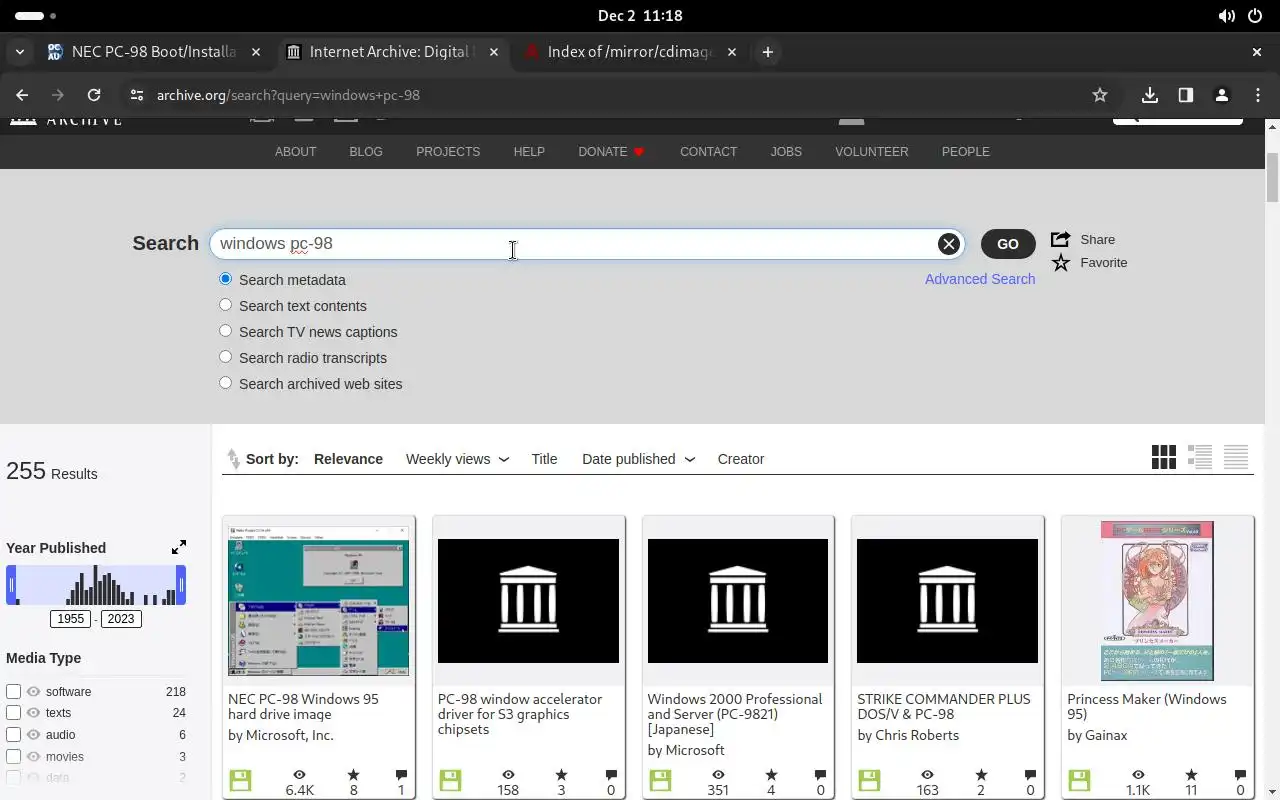Check the texts media type checkbox

(13, 713)
